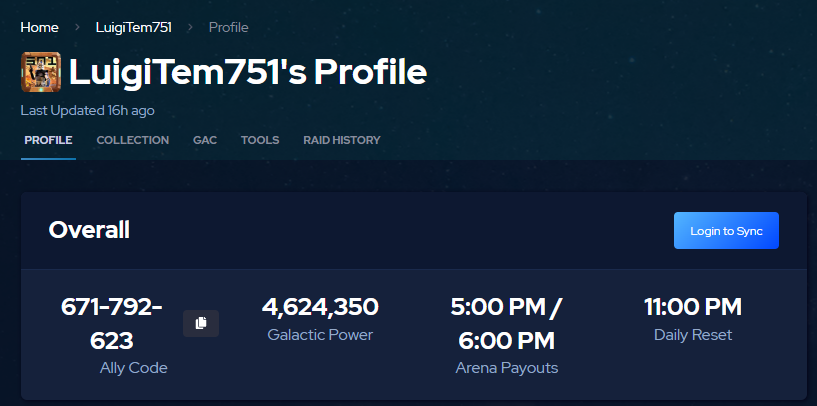View the RAID HISTORY tab
Screen dimensions: 817x406
[x=342, y=140]
